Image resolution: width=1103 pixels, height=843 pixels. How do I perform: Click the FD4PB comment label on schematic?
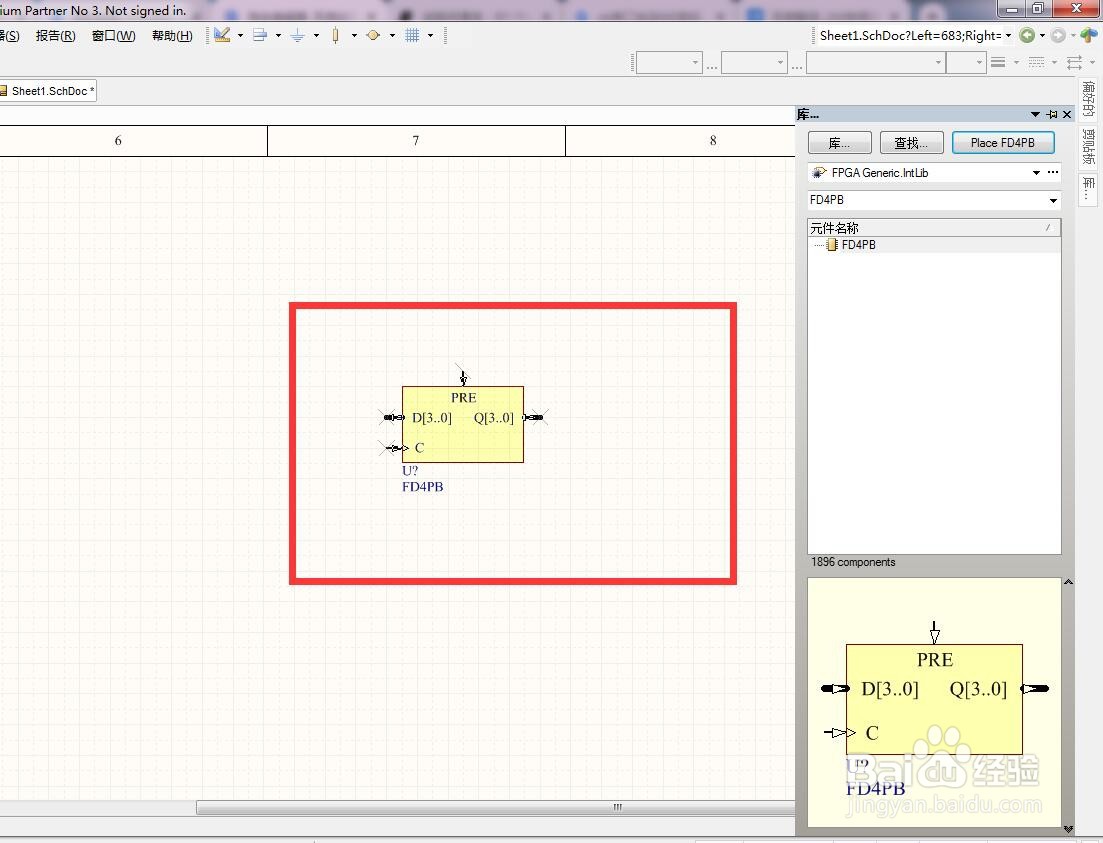click(x=423, y=486)
